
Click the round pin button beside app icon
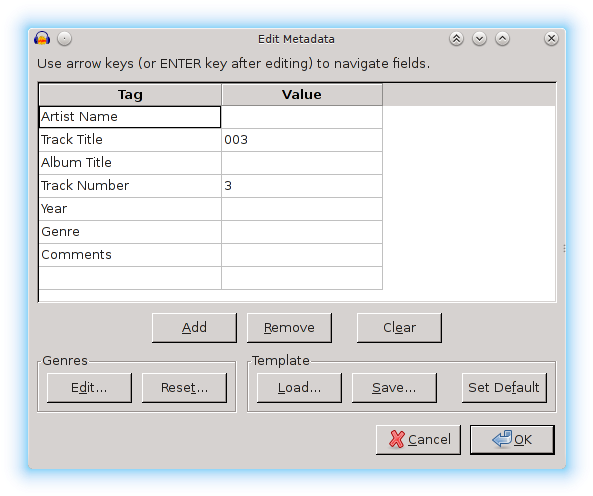pos(65,39)
